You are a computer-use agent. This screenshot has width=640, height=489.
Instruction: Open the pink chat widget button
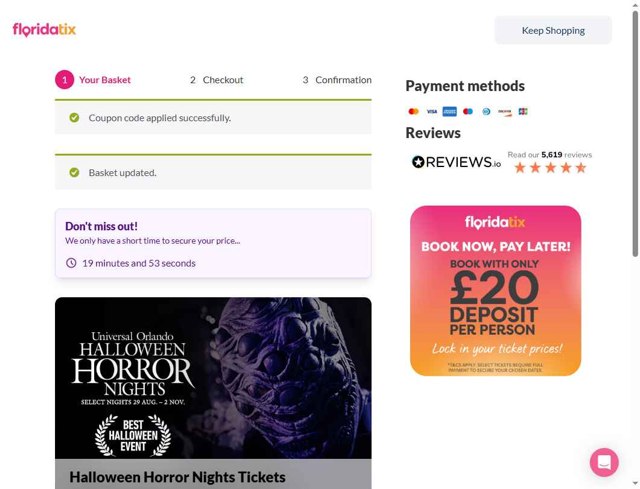604,462
